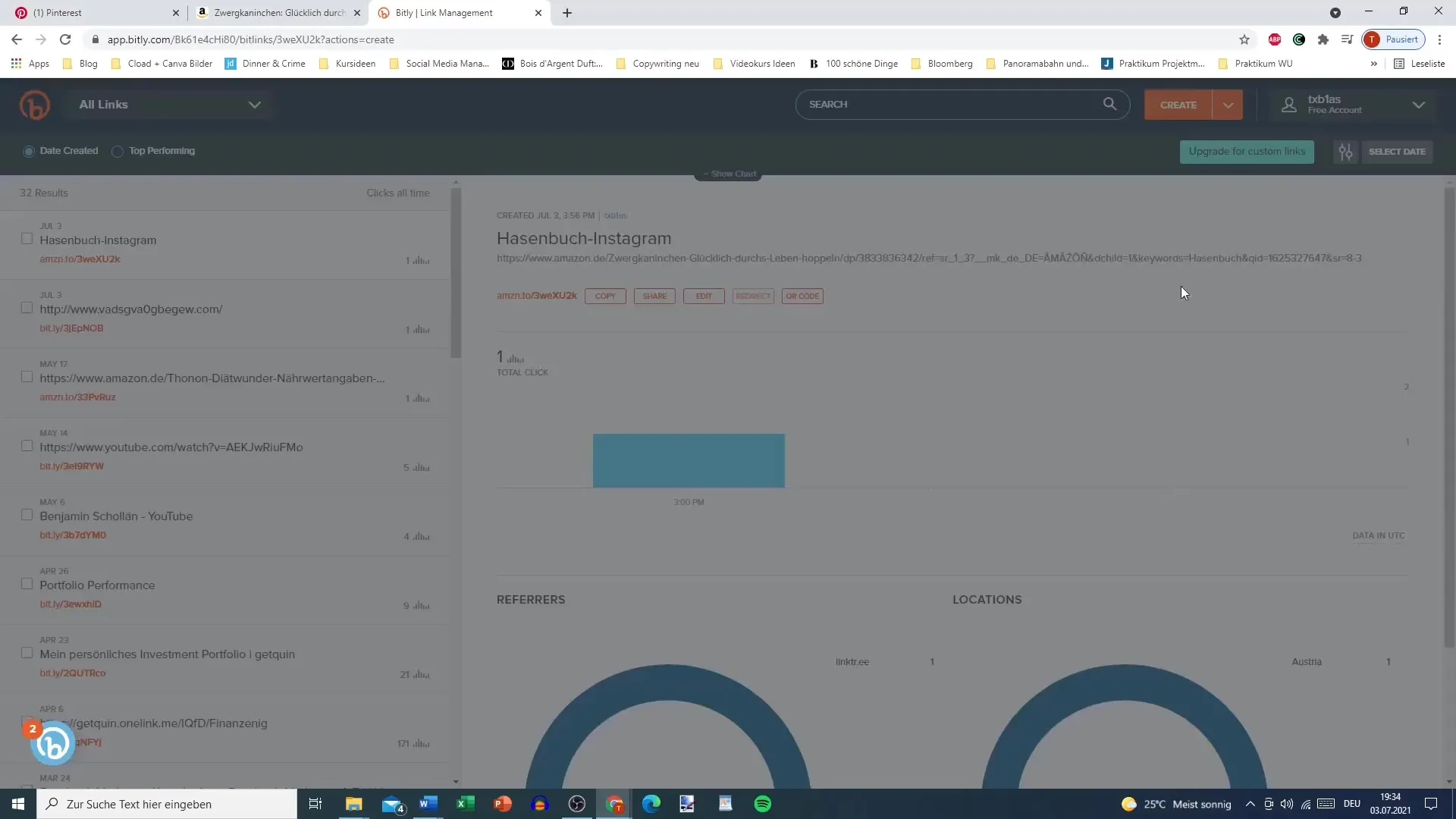This screenshot has height=819, width=1456.
Task: Open the Social Media Mana... bookmark folder
Action: (x=439, y=64)
